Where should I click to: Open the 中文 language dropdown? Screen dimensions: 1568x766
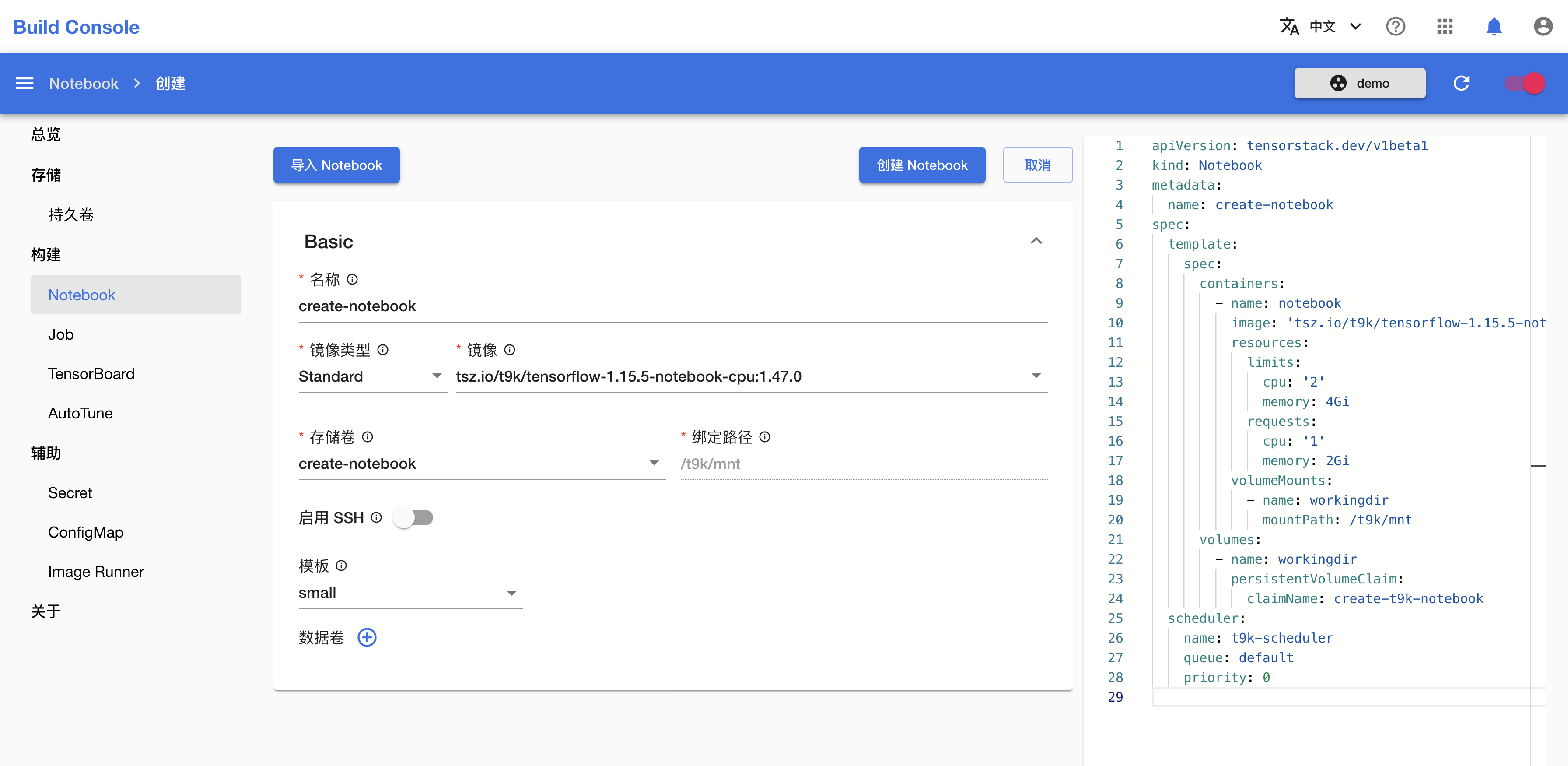tap(1336, 26)
